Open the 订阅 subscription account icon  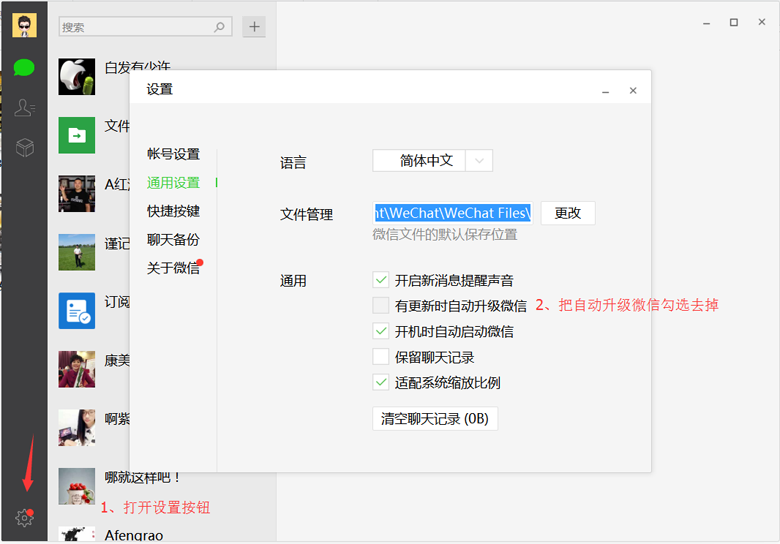coord(76,311)
